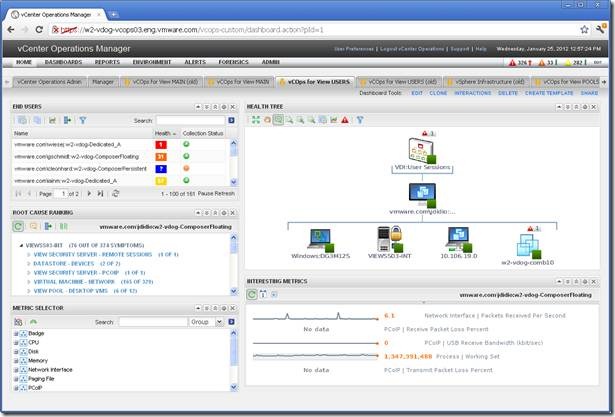Open the FORENSICS menu

click(x=233, y=62)
